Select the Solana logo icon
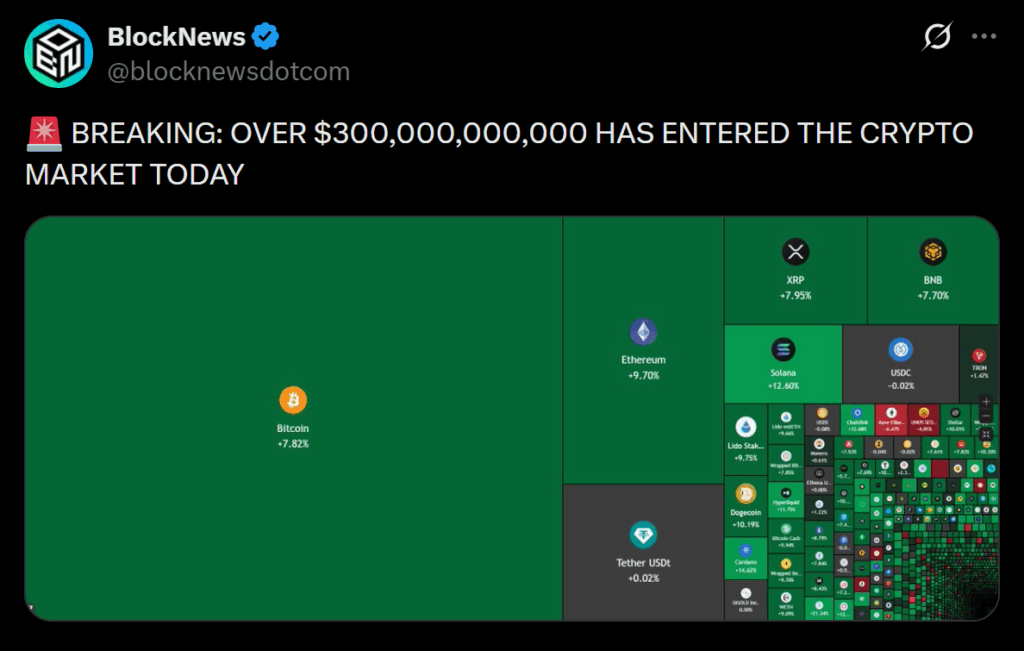Viewport: 1024px width, 651px height. point(782,349)
